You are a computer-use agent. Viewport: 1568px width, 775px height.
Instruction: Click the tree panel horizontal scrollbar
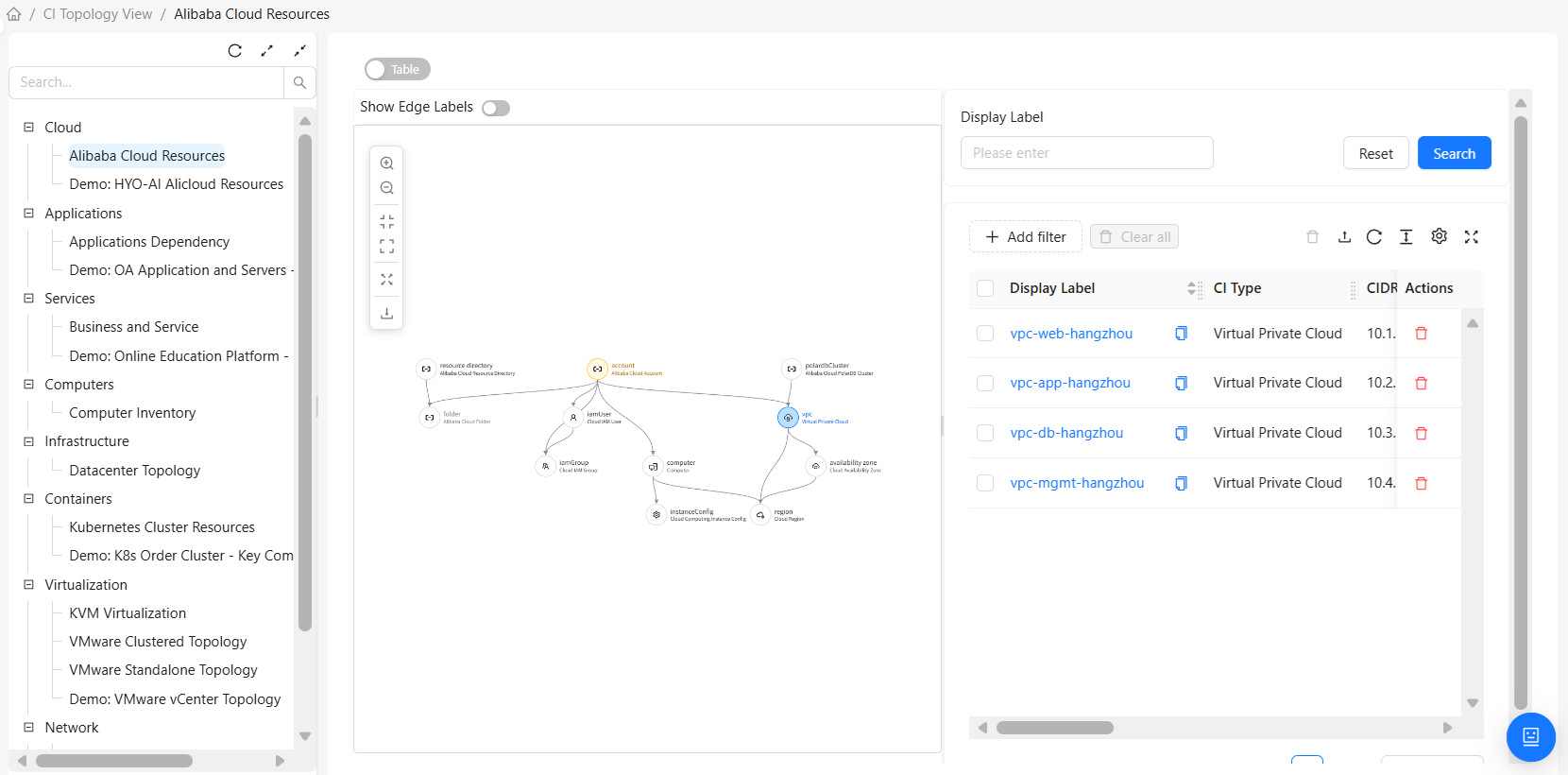pyautogui.click(x=114, y=761)
